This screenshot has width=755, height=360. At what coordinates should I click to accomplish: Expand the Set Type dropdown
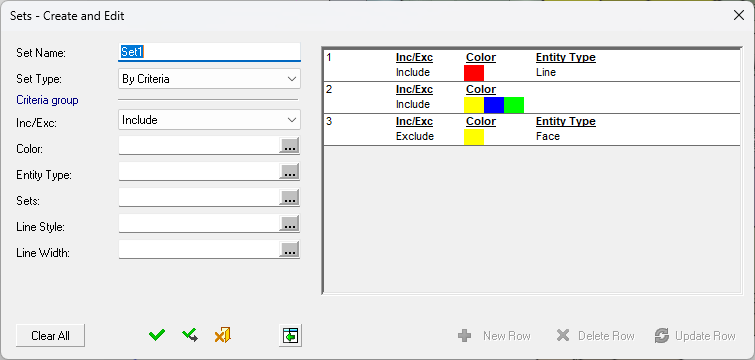click(209, 79)
